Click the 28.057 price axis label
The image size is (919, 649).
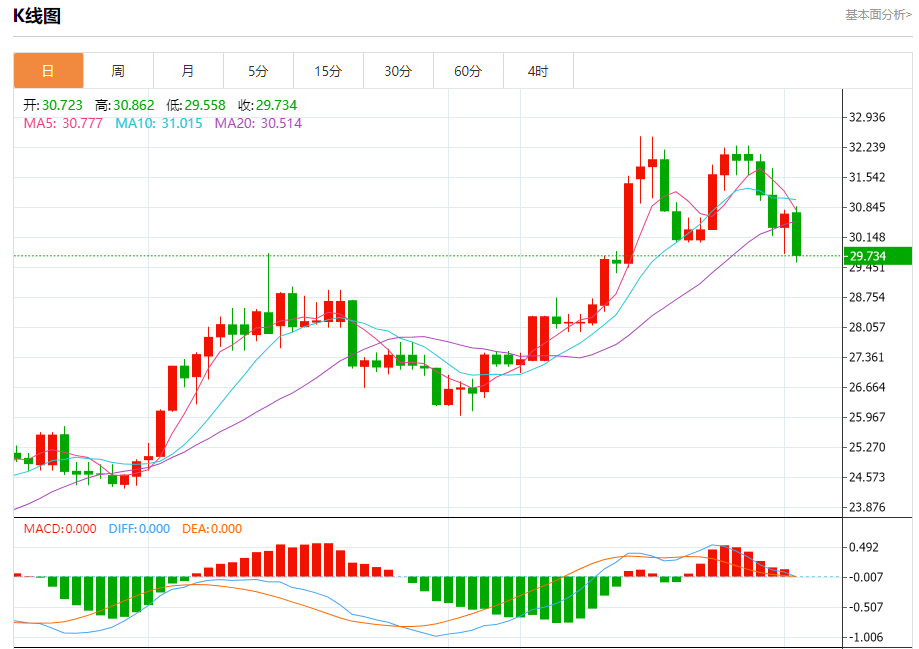click(867, 327)
